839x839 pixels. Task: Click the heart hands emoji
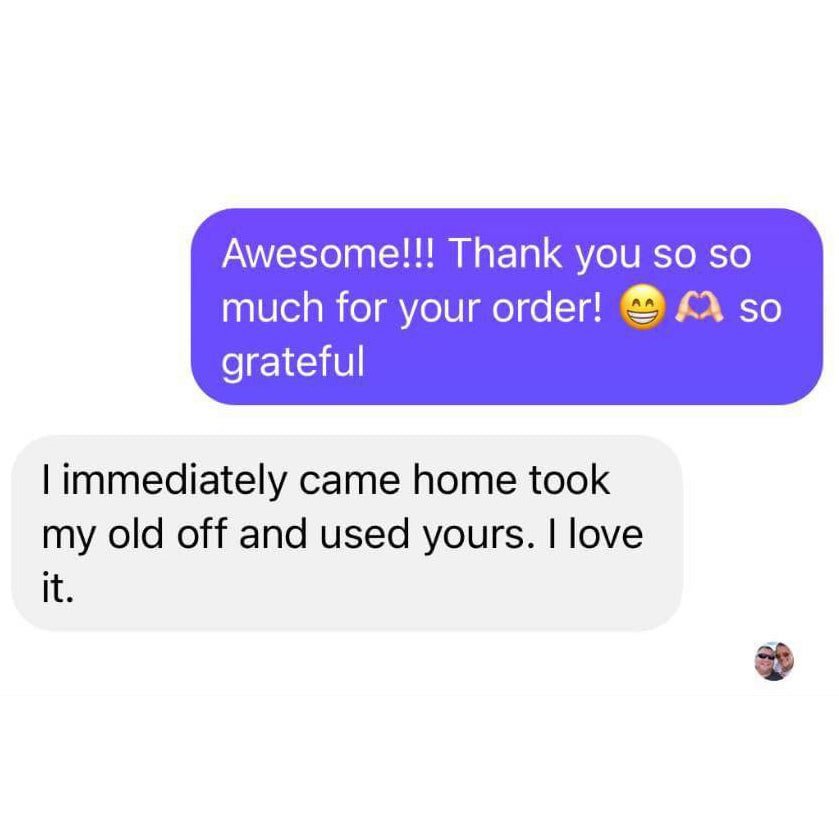pyautogui.click(x=699, y=307)
